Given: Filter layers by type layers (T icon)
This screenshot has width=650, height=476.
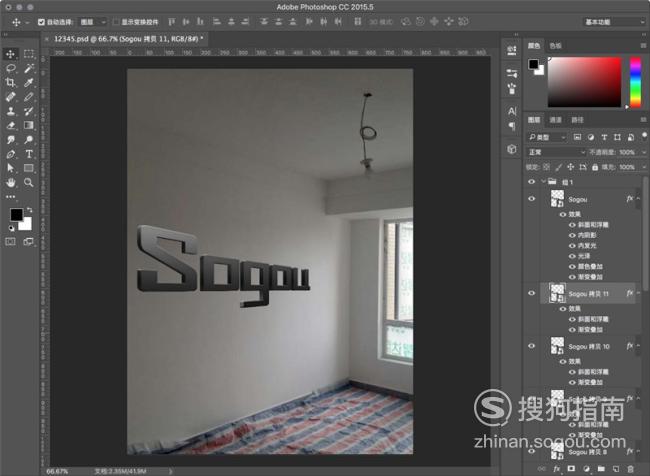Looking at the screenshot, I should tap(604, 137).
